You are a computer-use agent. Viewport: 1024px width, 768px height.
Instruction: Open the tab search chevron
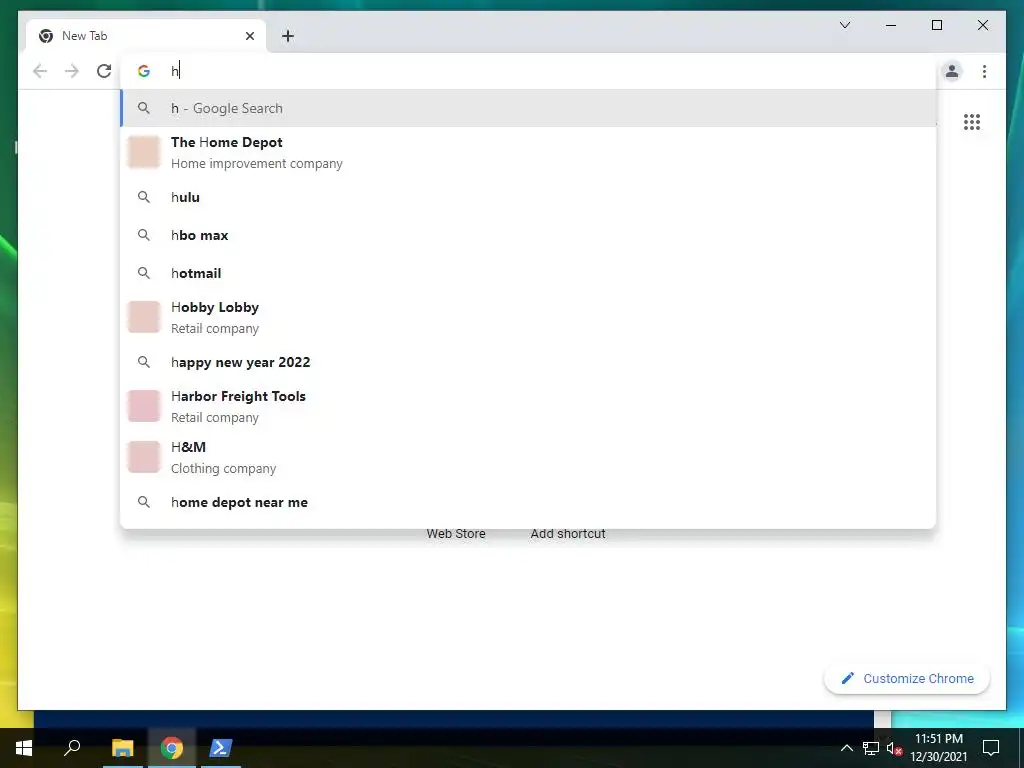[845, 25]
